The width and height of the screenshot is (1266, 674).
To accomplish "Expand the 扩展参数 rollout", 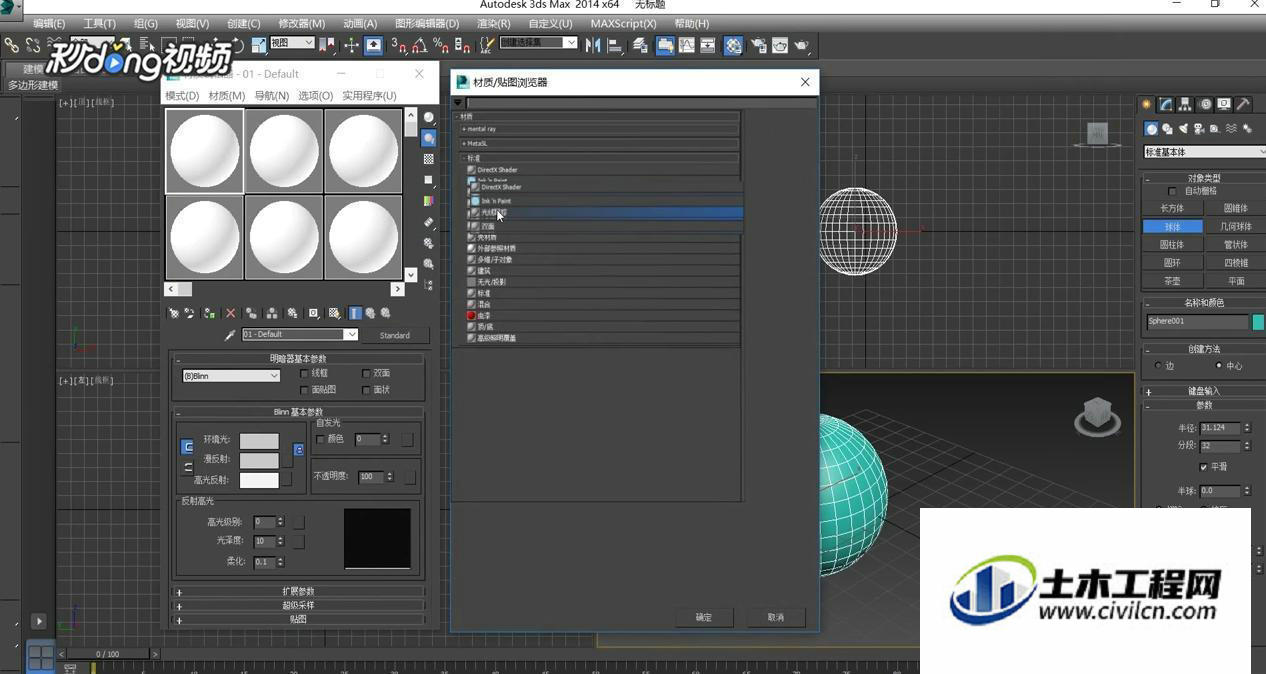I will point(299,591).
